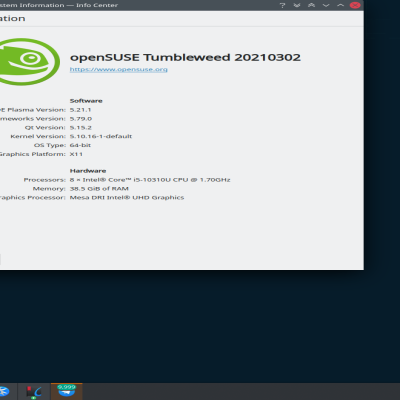Select the Frameworks version value 5.79.0
400x400 pixels.
click(81, 119)
